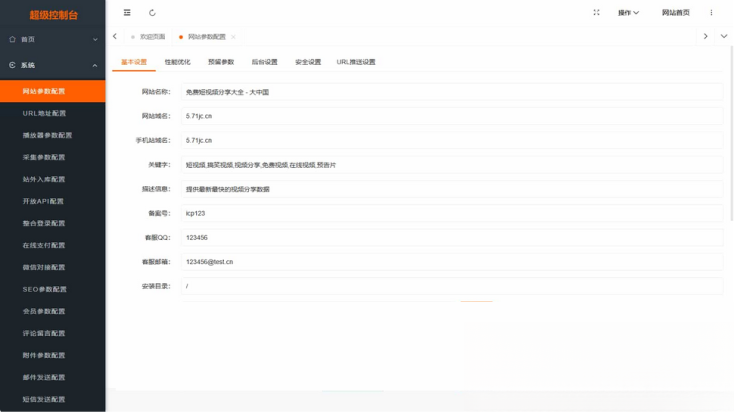746x412 pixels.
Task: Toggle the sidebar menu collapse icon
Action: [127, 13]
